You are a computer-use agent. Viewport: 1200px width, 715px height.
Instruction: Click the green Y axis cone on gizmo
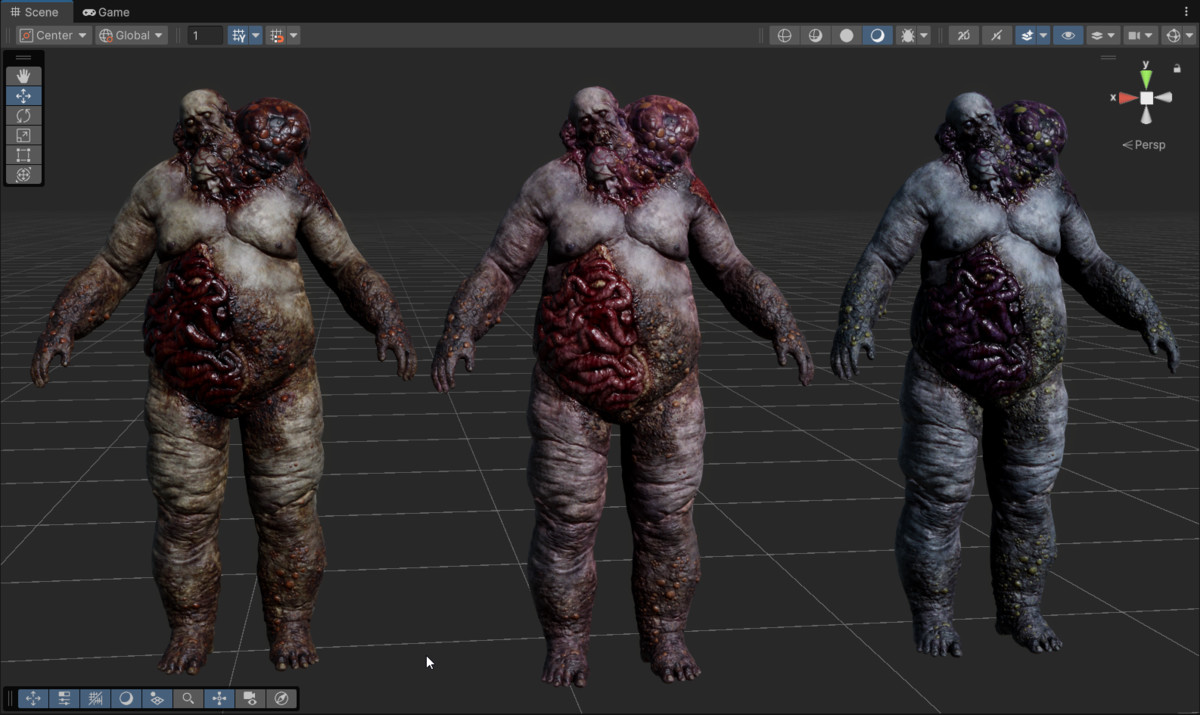point(1146,77)
